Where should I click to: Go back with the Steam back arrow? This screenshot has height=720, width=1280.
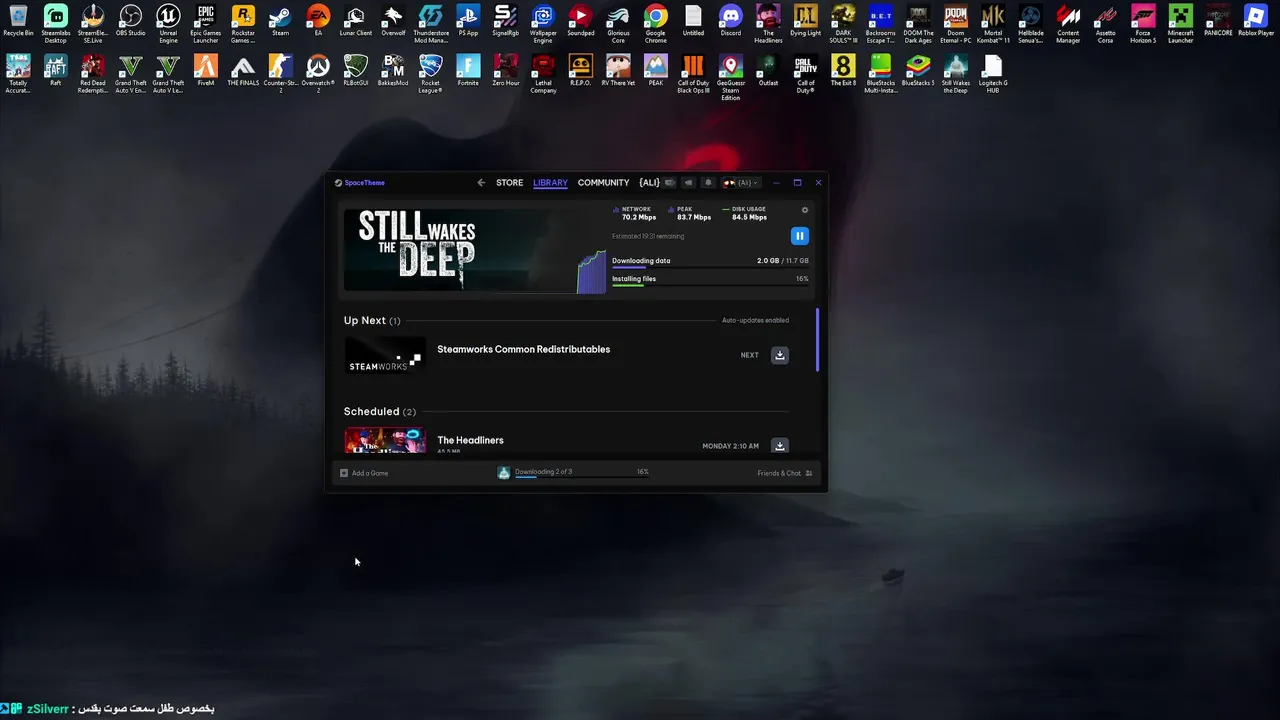(481, 183)
